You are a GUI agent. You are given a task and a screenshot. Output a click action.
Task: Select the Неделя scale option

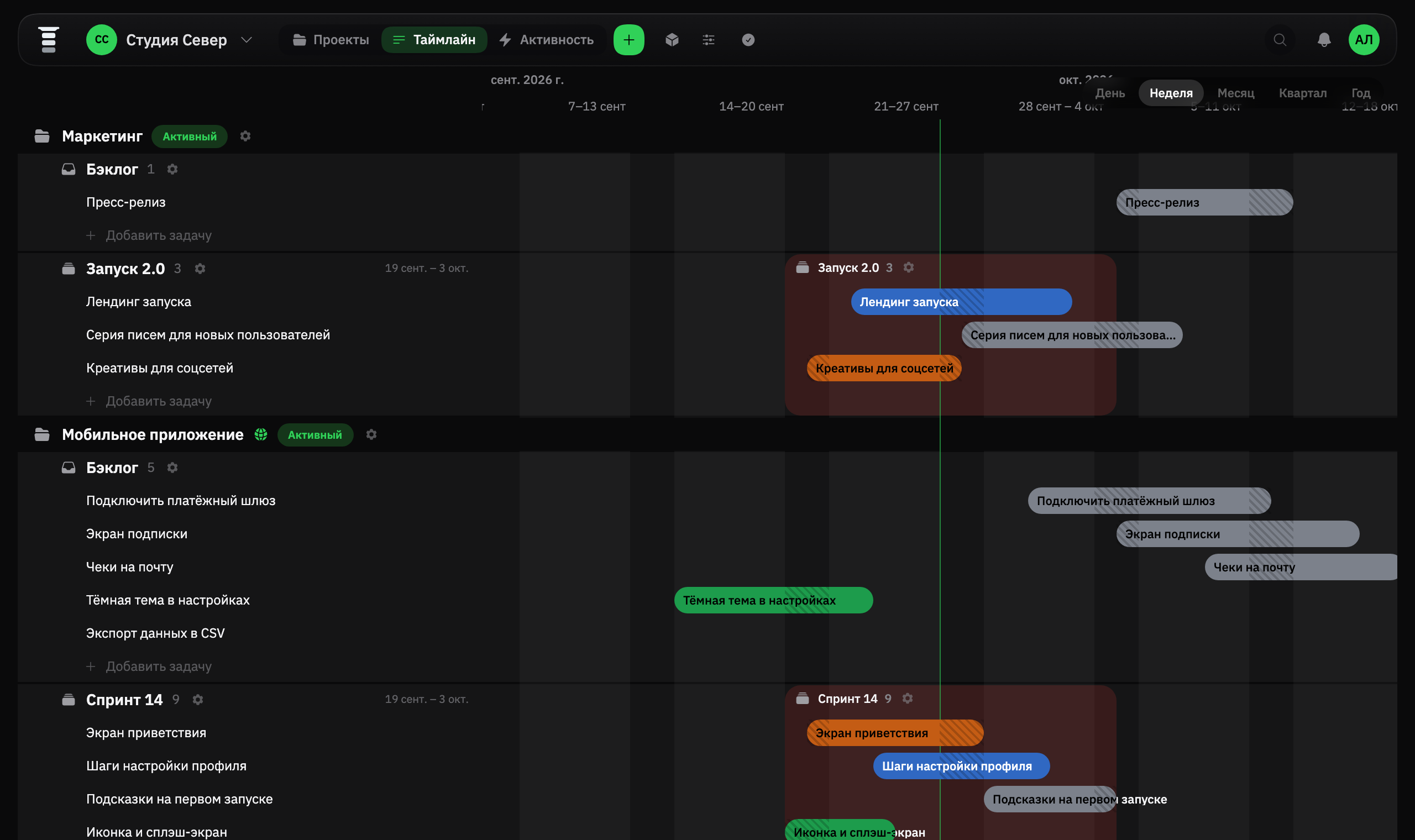(1171, 93)
